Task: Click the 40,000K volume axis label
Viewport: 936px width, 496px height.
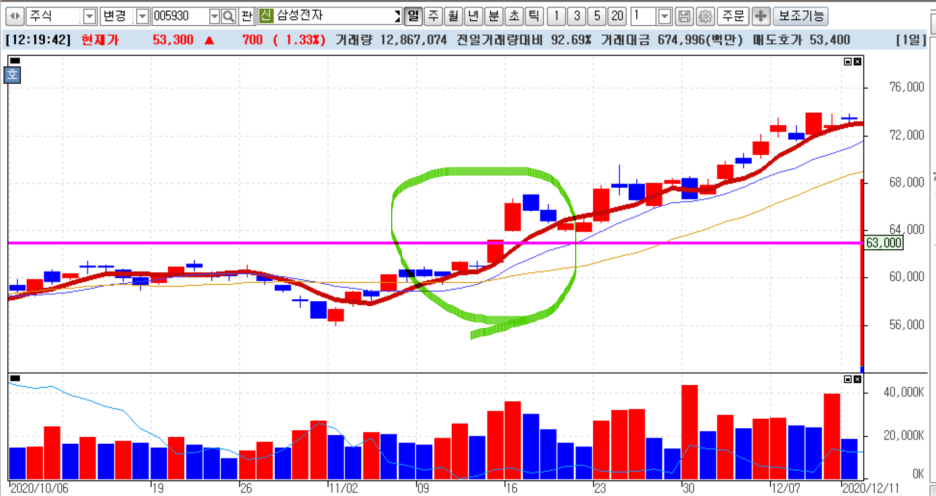Action: [x=903, y=392]
